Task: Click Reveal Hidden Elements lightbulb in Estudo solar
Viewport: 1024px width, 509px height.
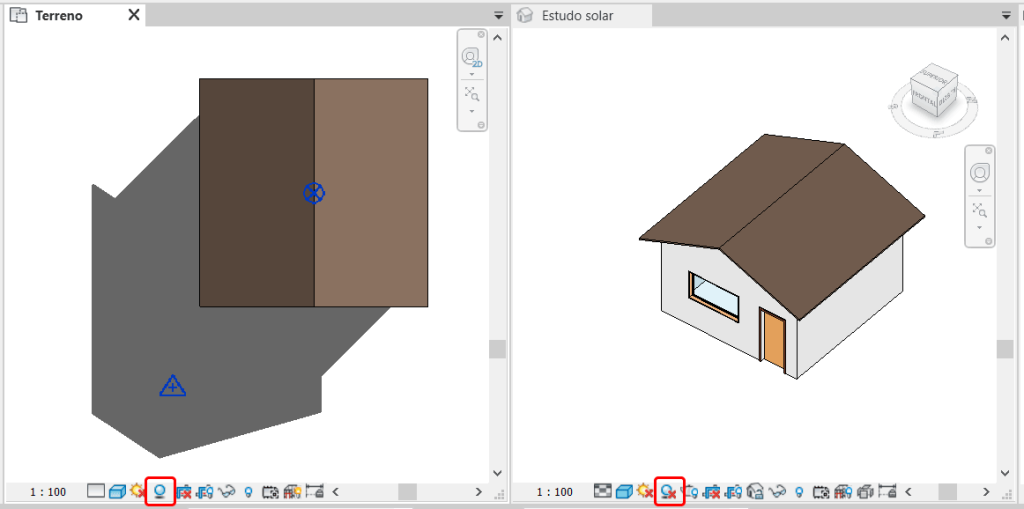Action: point(799,491)
